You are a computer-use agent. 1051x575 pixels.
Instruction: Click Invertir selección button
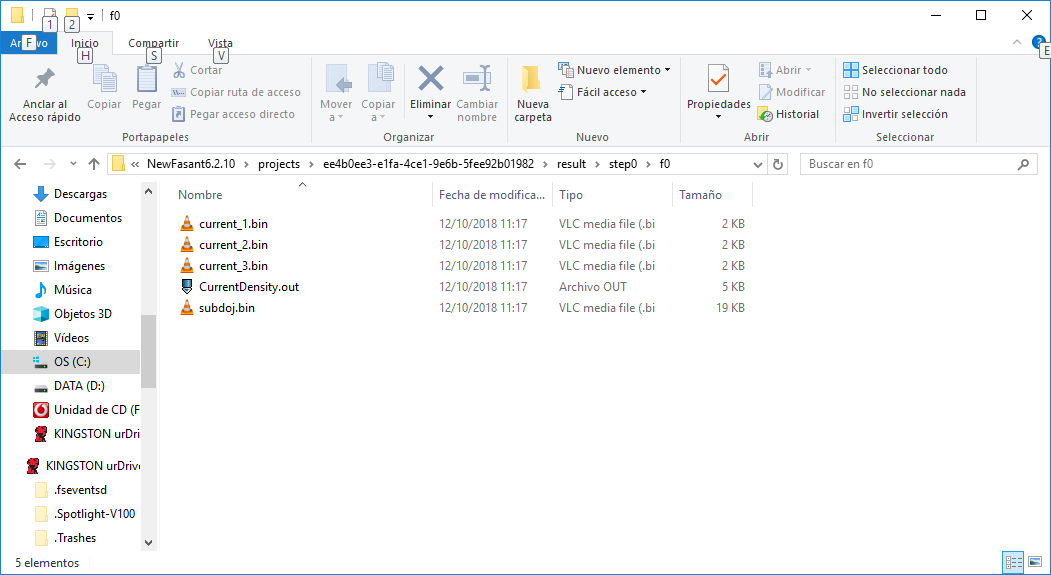pos(895,114)
